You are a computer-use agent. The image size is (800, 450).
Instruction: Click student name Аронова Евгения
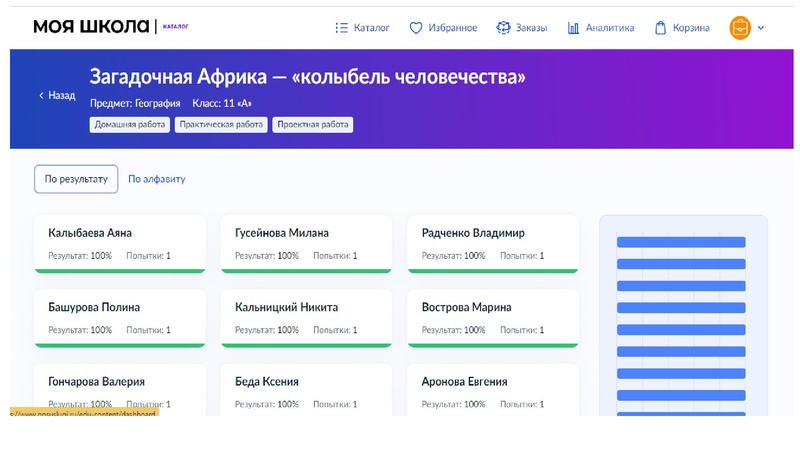click(464, 382)
